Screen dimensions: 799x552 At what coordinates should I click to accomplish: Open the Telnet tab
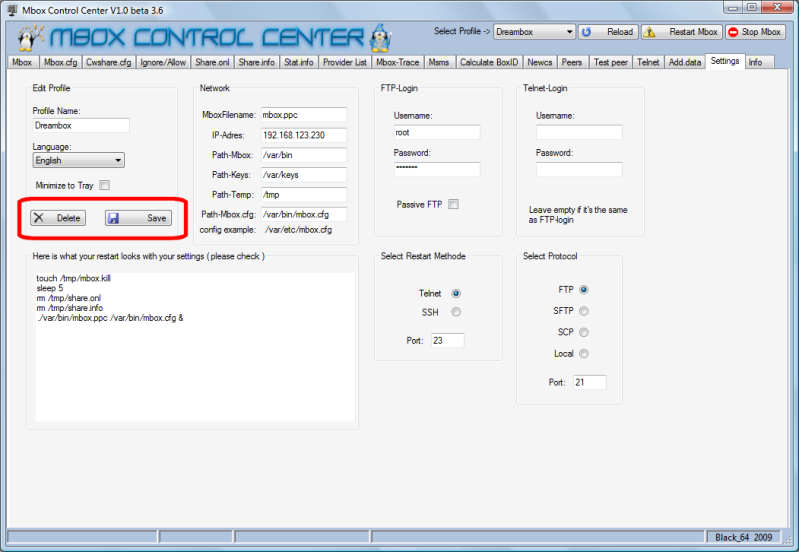pyautogui.click(x=648, y=62)
